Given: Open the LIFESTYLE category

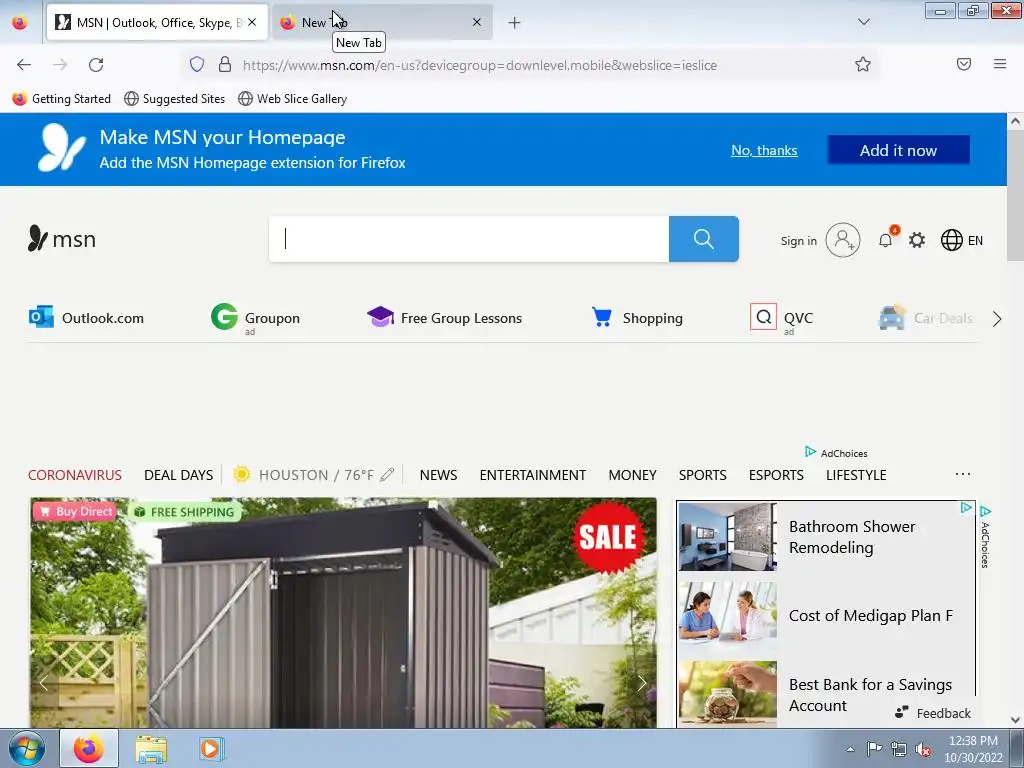Looking at the screenshot, I should (856, 475).
